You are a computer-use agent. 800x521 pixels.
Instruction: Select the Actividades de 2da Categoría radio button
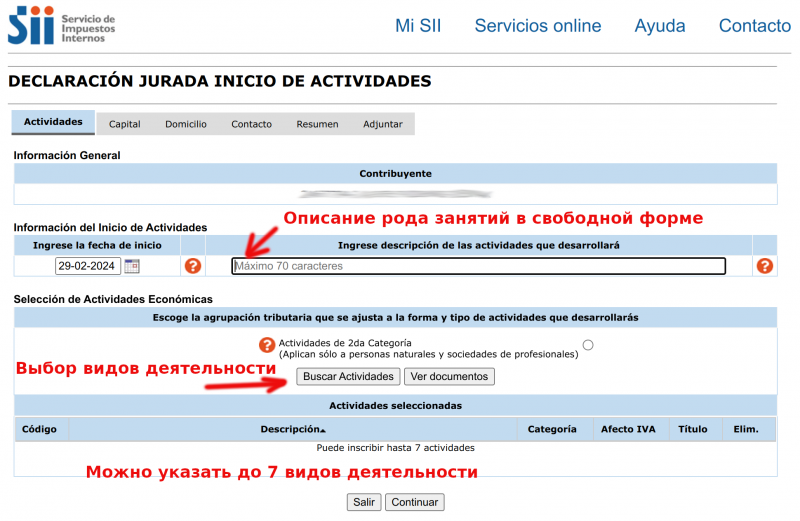click(588, 345)
